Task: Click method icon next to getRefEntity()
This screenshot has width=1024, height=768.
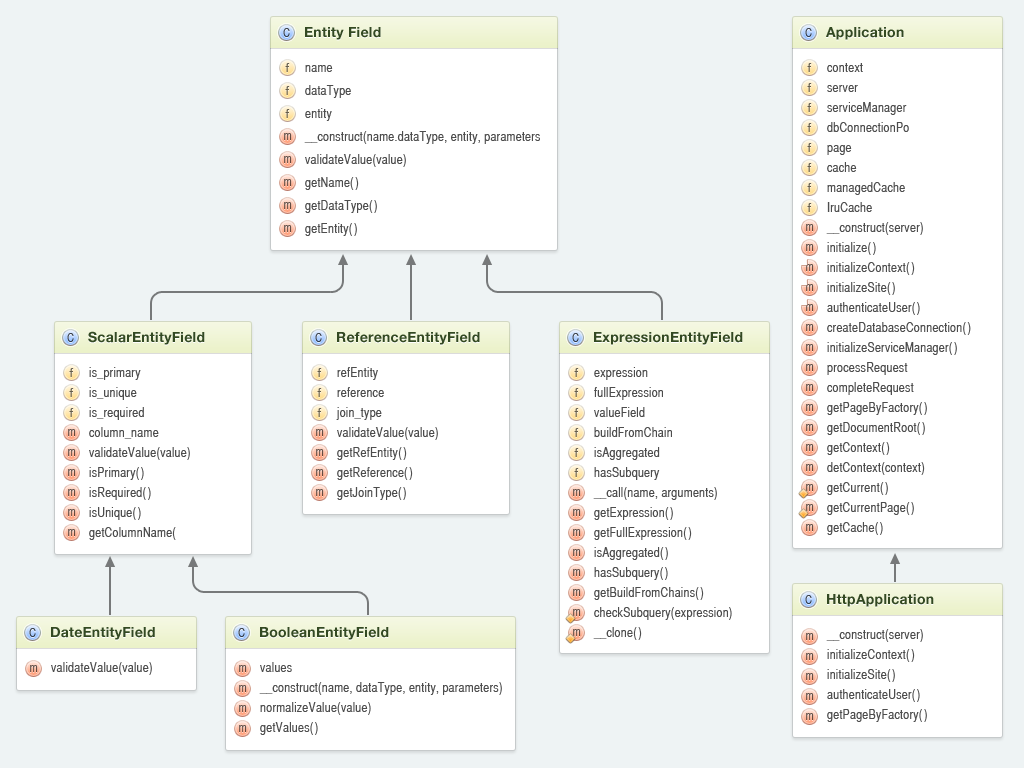Action: click(x=319, y=453)
